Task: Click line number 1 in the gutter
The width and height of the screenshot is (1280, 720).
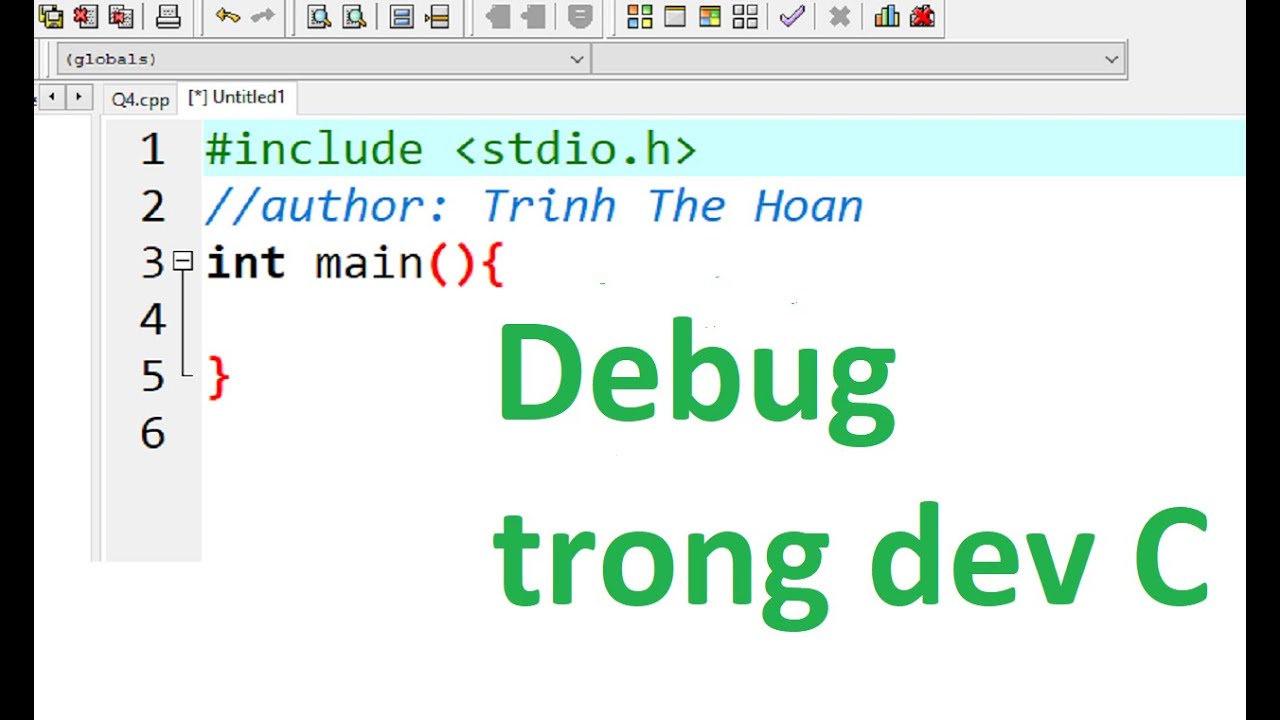Action: [x=152, y=149]
